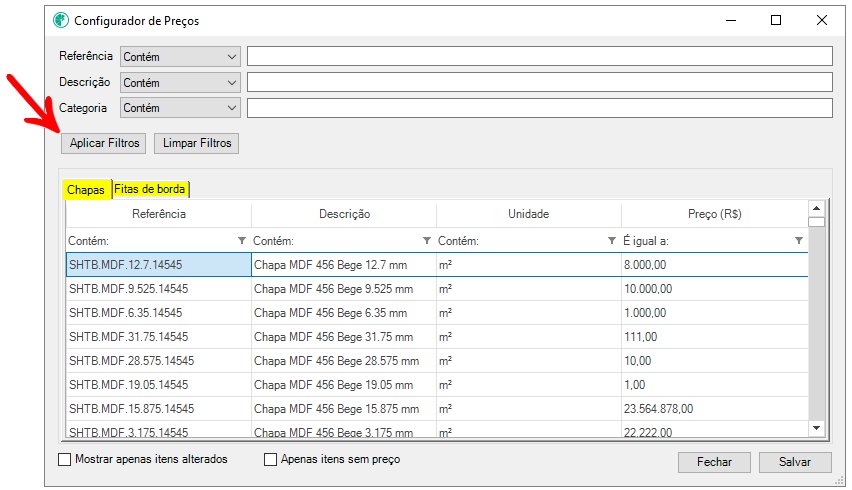Click the Referência filter text field
852x490 pixels.
point(539,57)
